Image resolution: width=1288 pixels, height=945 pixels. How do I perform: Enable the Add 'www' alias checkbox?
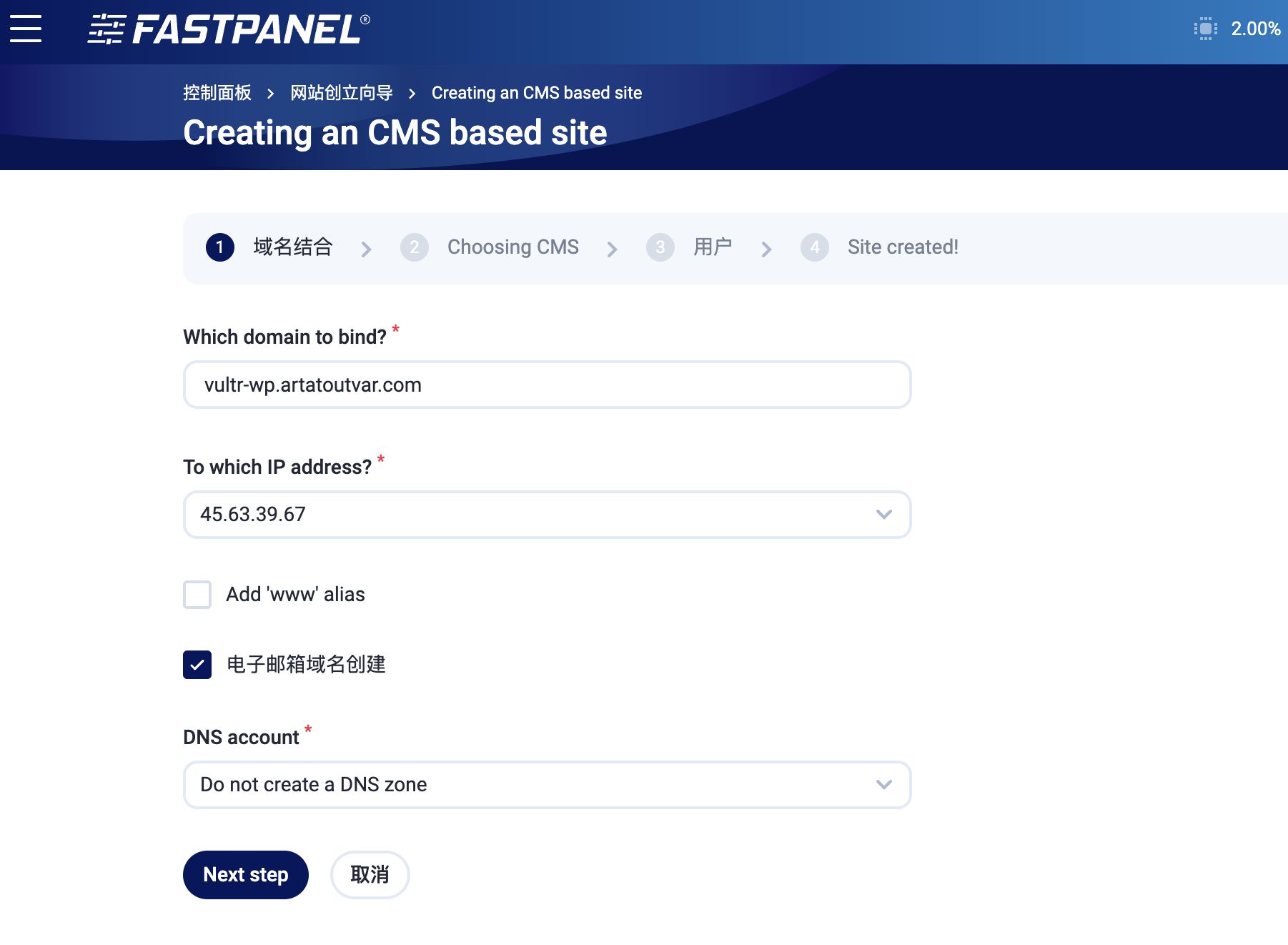tap(197, 595)
